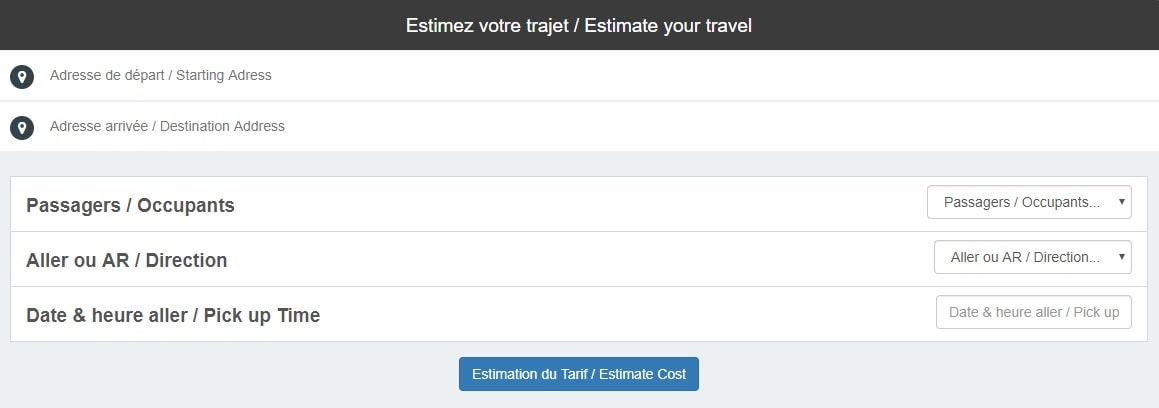Screen dimensions: 1159x408
Task: Click the Passagers / Occupants row label
Action: click(130, 205)
